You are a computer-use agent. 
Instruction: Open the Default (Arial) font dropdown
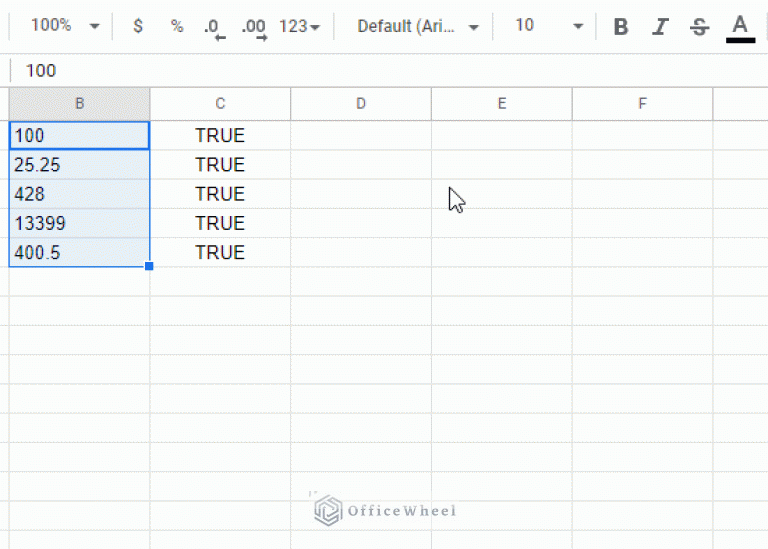pyautogui.click(x=418, y=27)
